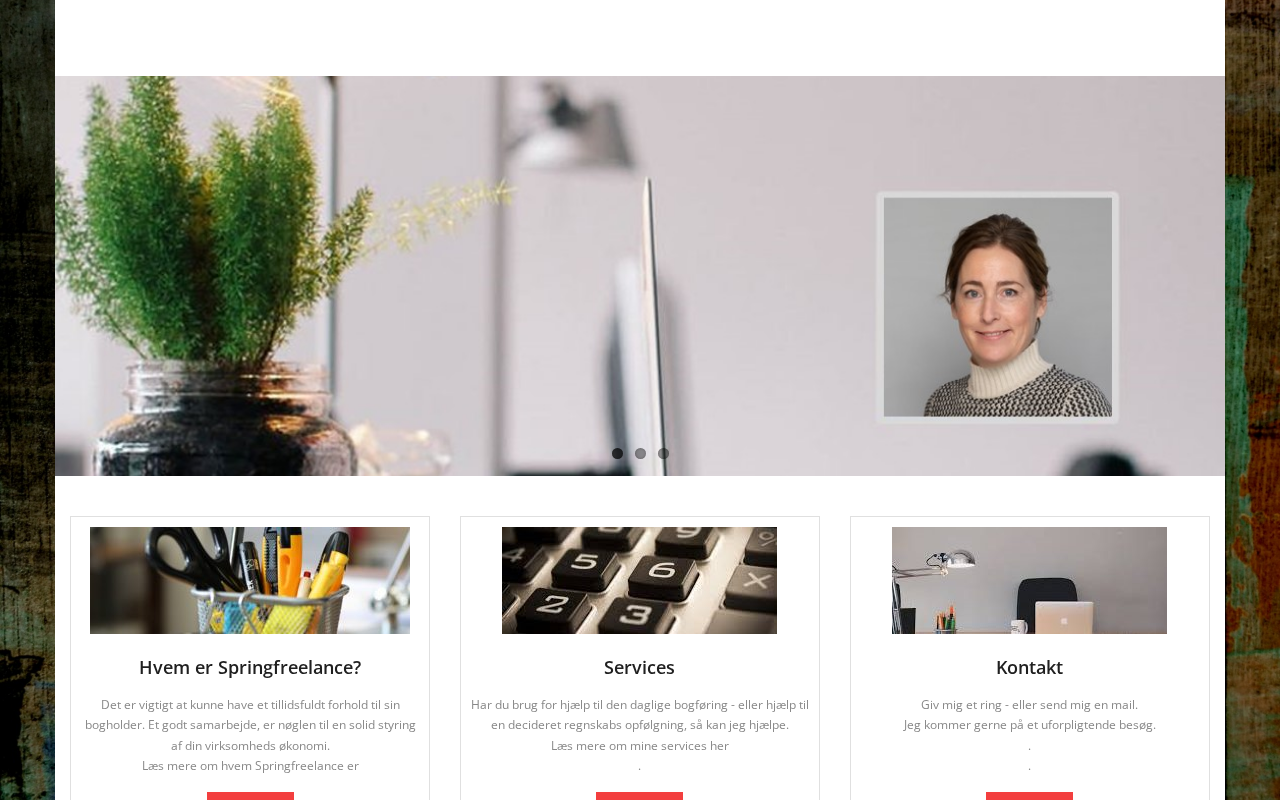Viewport: 1280px width, 800px height.
Task: Click red button under Hvem er Springfreelance
Action: [x=250, y=796]
